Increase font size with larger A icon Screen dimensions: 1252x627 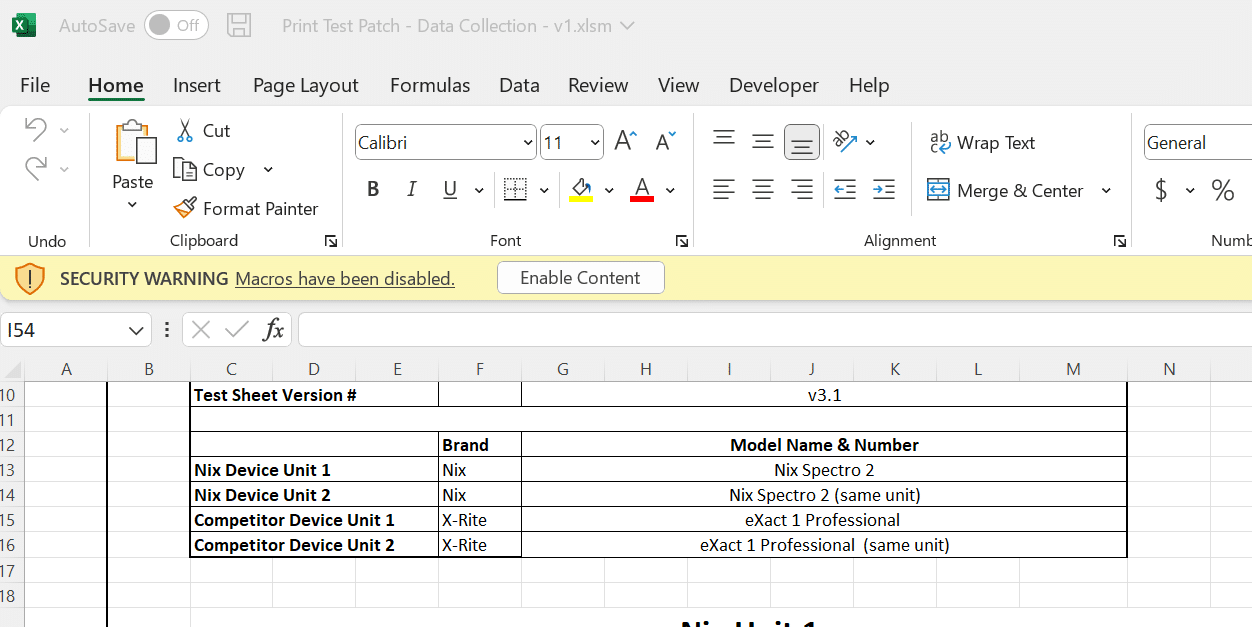click(x=626, y=141)
